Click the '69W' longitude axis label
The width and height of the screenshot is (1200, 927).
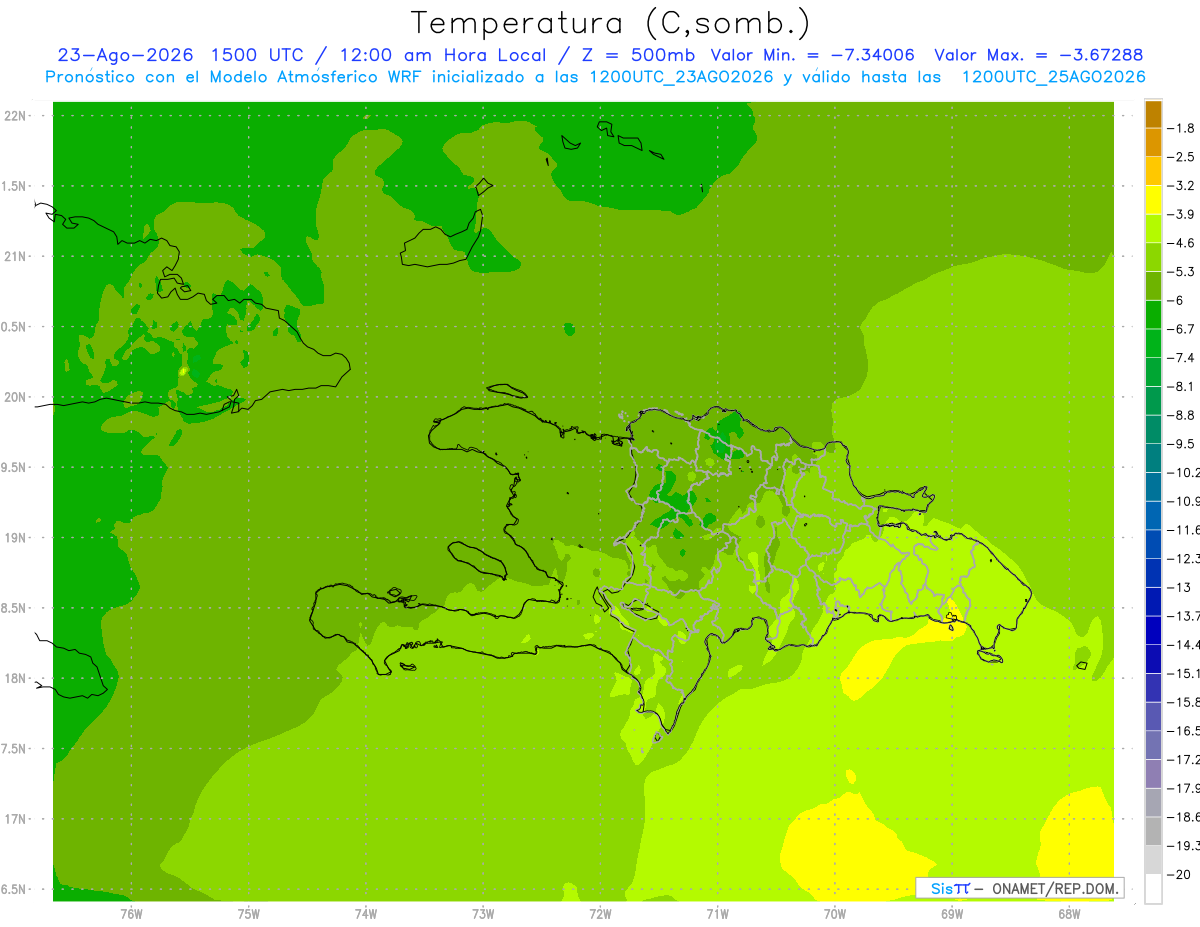pyautogui.click(x=952, y=914)
